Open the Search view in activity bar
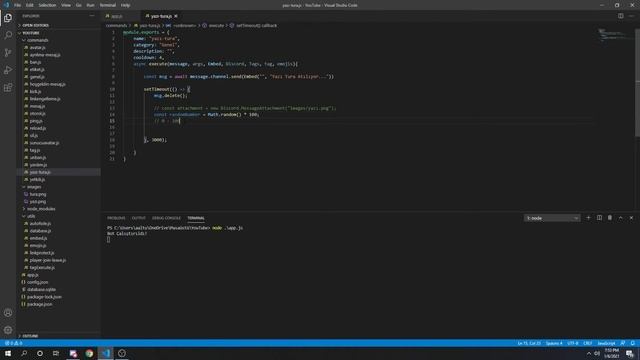 [8, 35]
